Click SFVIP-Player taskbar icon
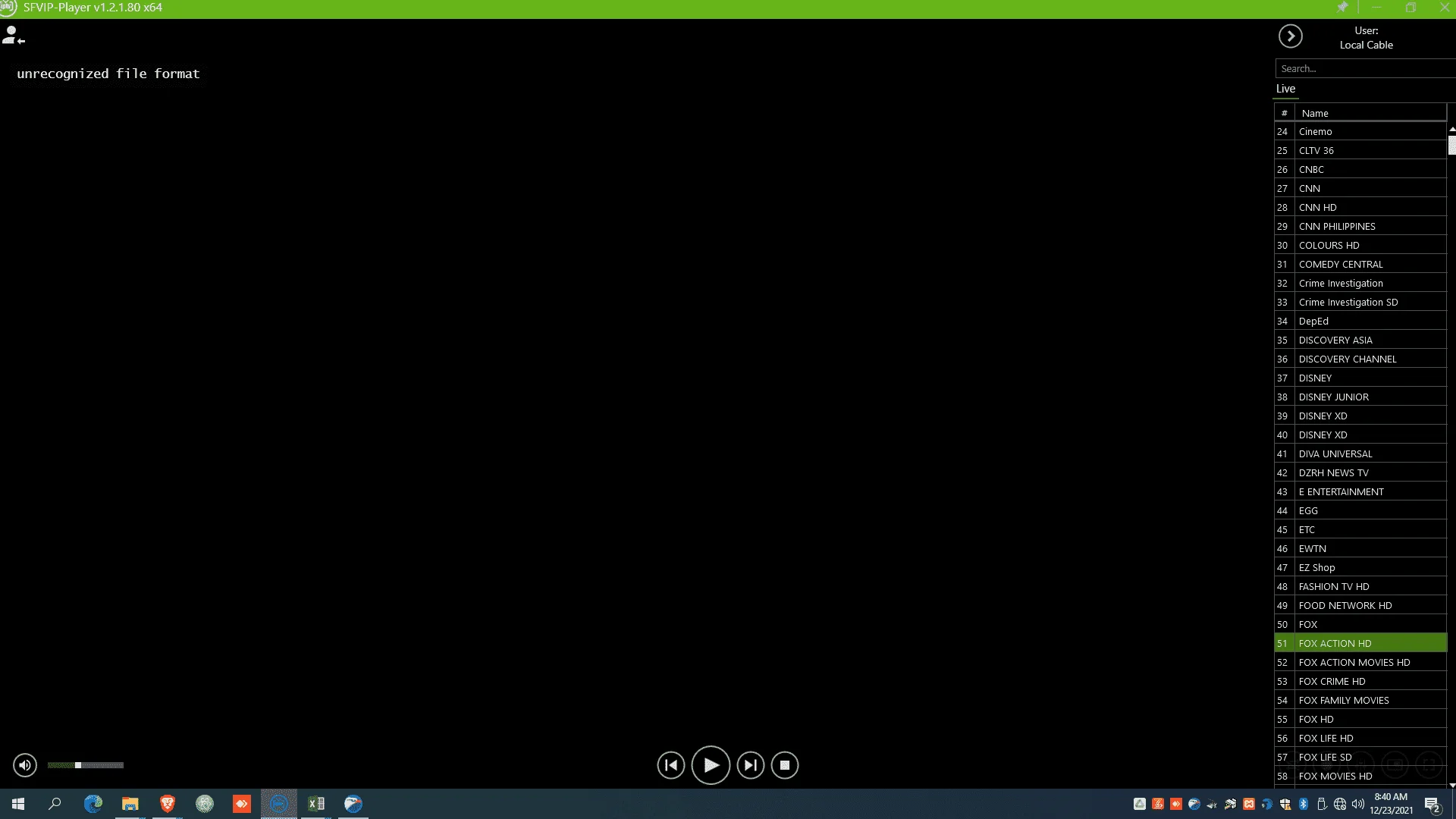This screenshot has height=819, width=1456. coord(279,804)
